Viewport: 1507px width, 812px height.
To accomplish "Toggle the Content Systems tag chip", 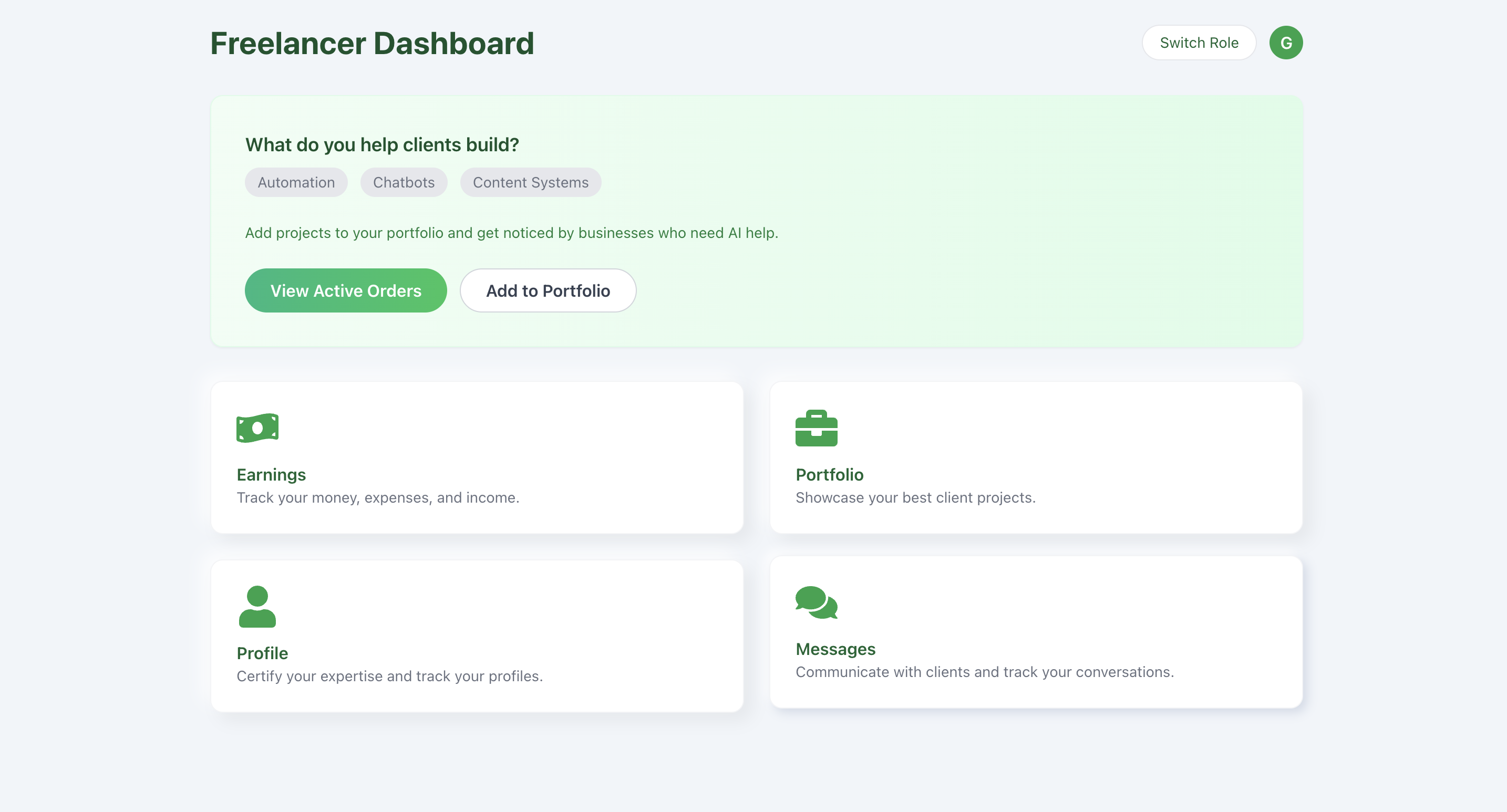I will 530,182.
